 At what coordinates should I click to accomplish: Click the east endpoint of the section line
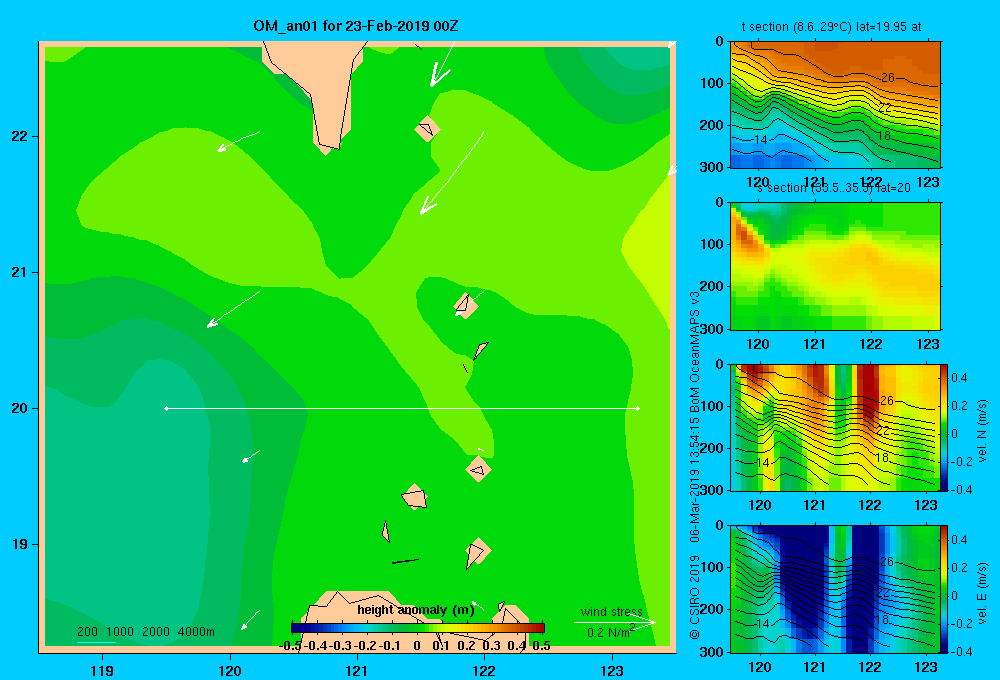[x=638, y=408]
